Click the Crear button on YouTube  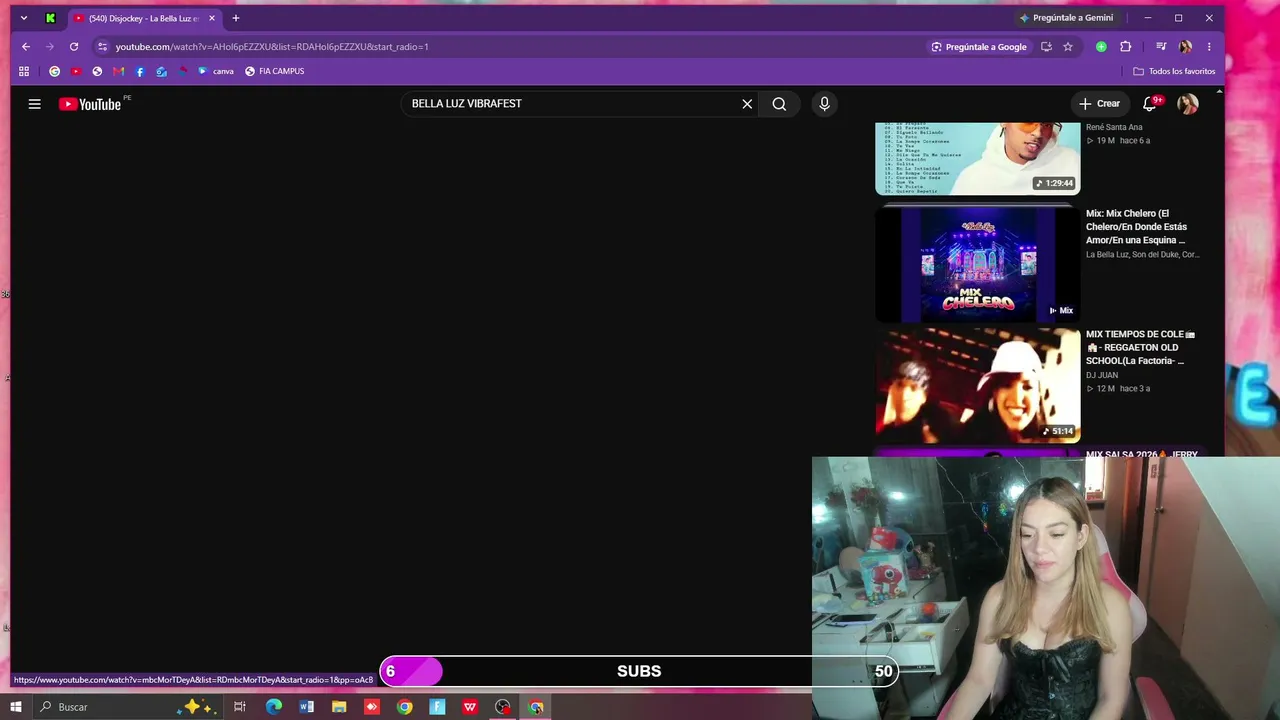1099,104
